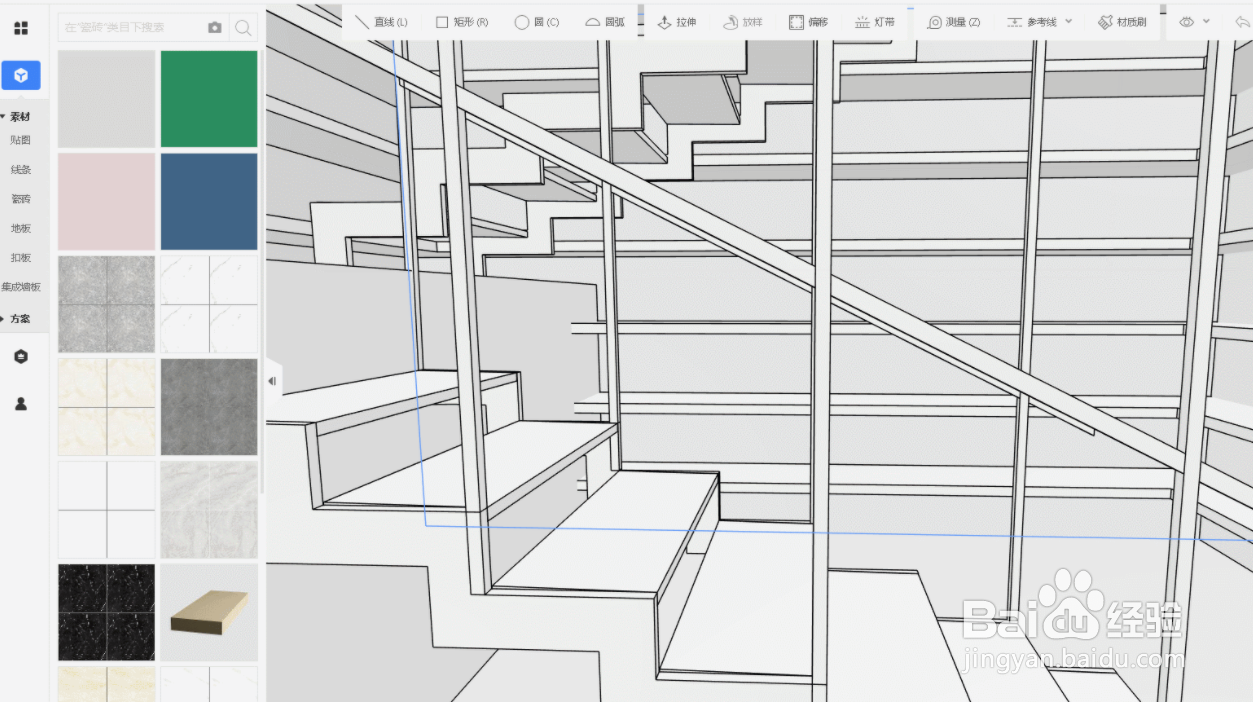Screen dimensions: 1253x702
Task: Select the dark gray stone texture thumbnail
Action: 209,407
